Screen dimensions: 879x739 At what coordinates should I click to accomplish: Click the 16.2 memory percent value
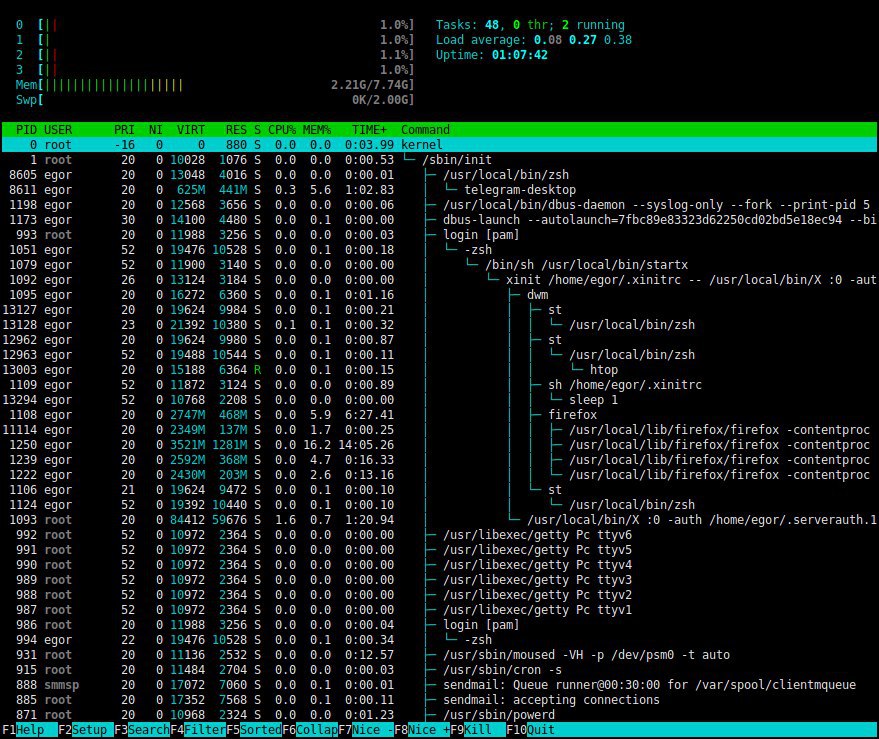[x=317, y=445]
